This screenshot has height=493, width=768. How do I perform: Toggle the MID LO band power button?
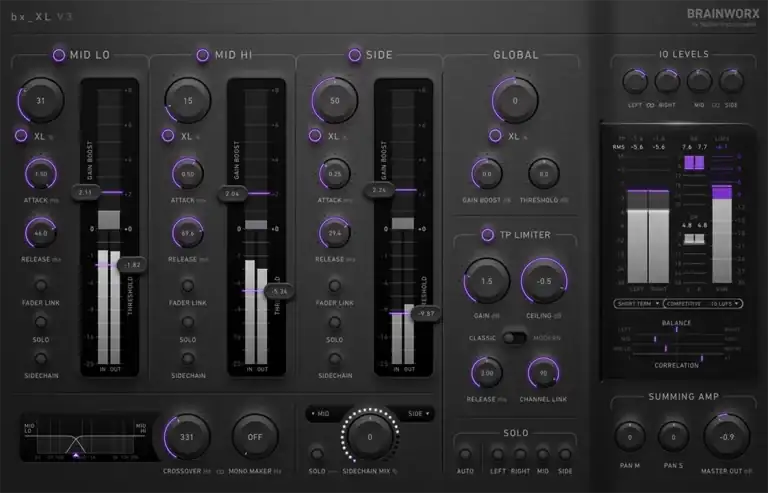(59, 55)
